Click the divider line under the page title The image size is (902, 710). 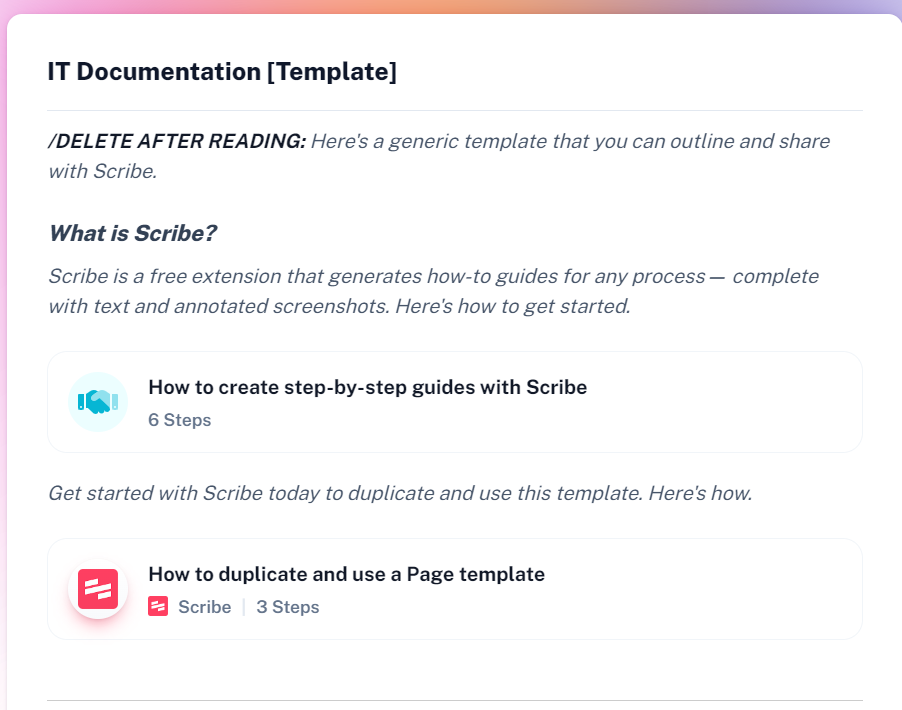[x=455, y=110]
